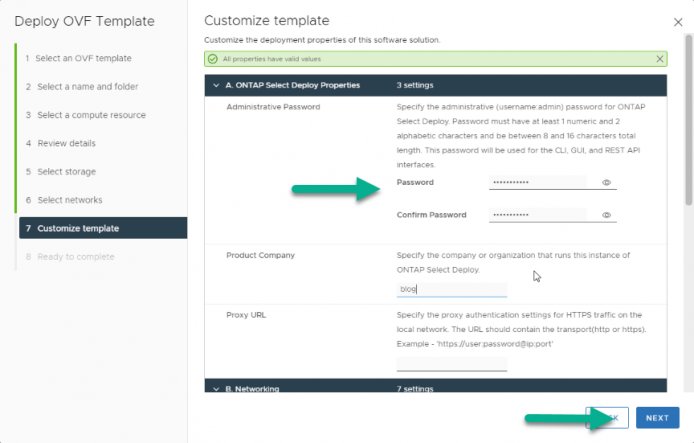Reveal the Confirm Password field with eye icon

point(606,215)
